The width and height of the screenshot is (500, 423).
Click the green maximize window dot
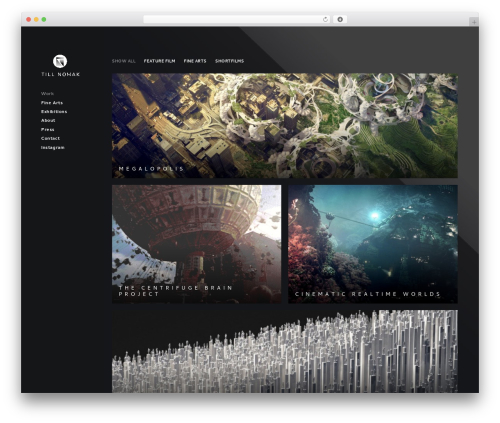[44, 19]
